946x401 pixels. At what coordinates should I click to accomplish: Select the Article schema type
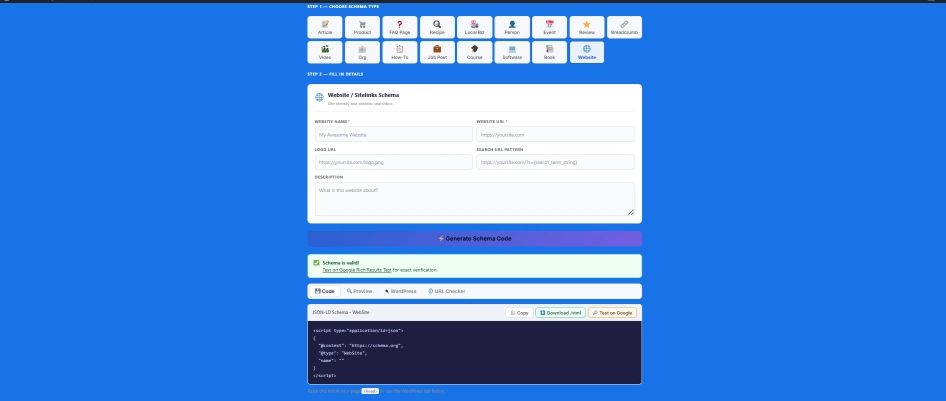325,27
